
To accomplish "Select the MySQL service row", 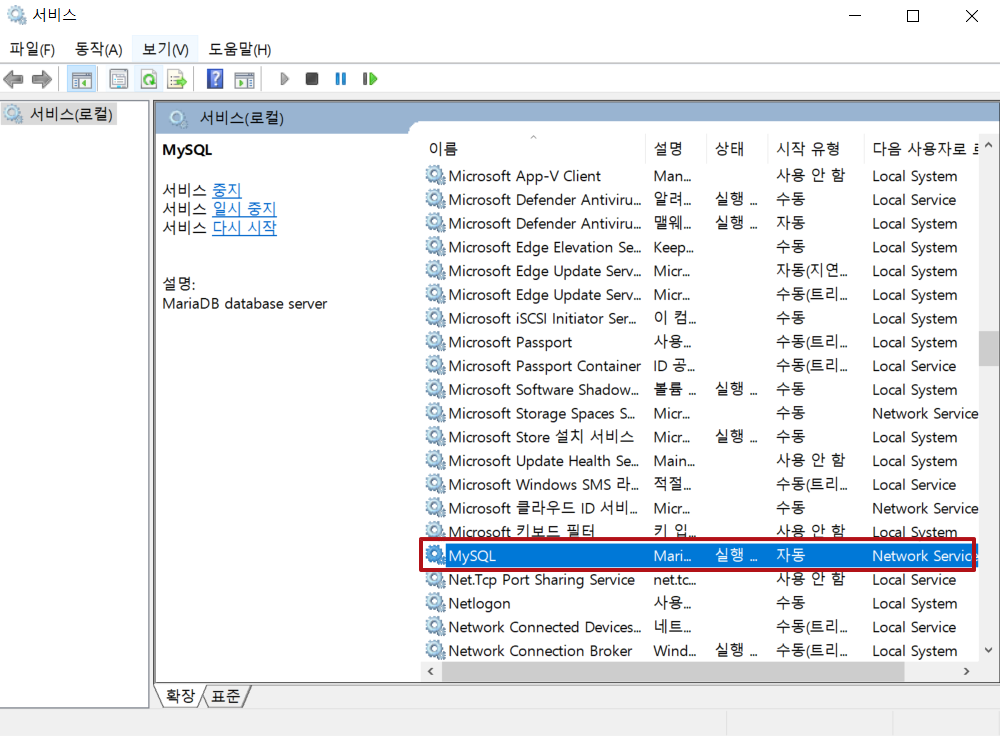I will click(x=698, y=556).
